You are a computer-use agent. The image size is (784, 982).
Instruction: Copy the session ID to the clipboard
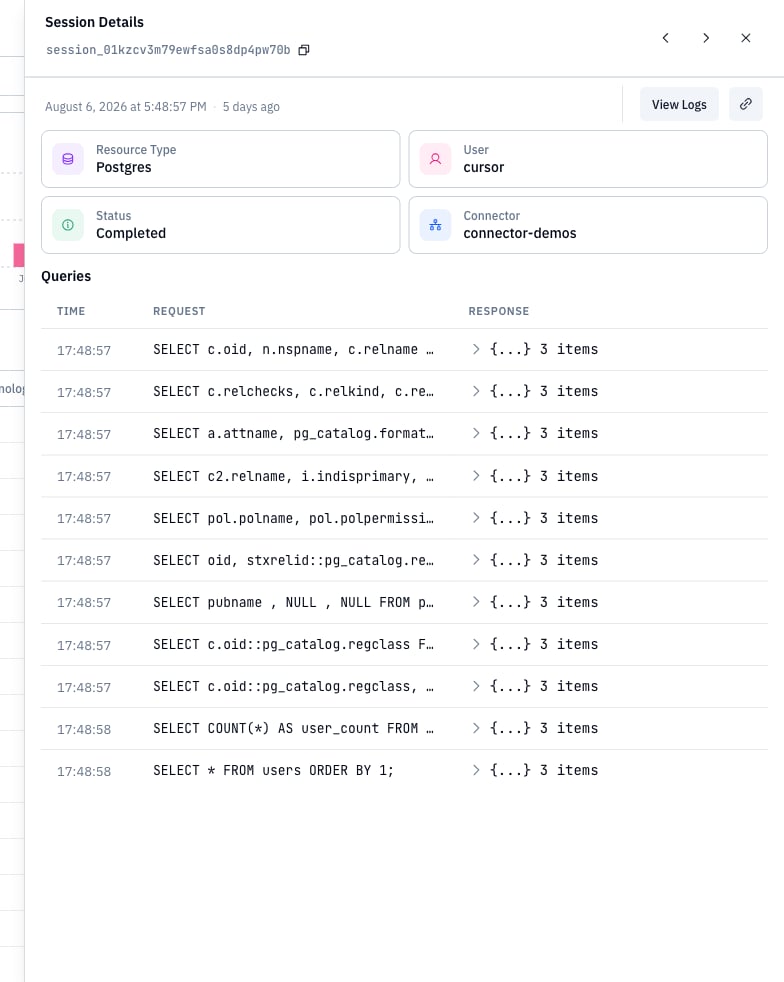304,50
